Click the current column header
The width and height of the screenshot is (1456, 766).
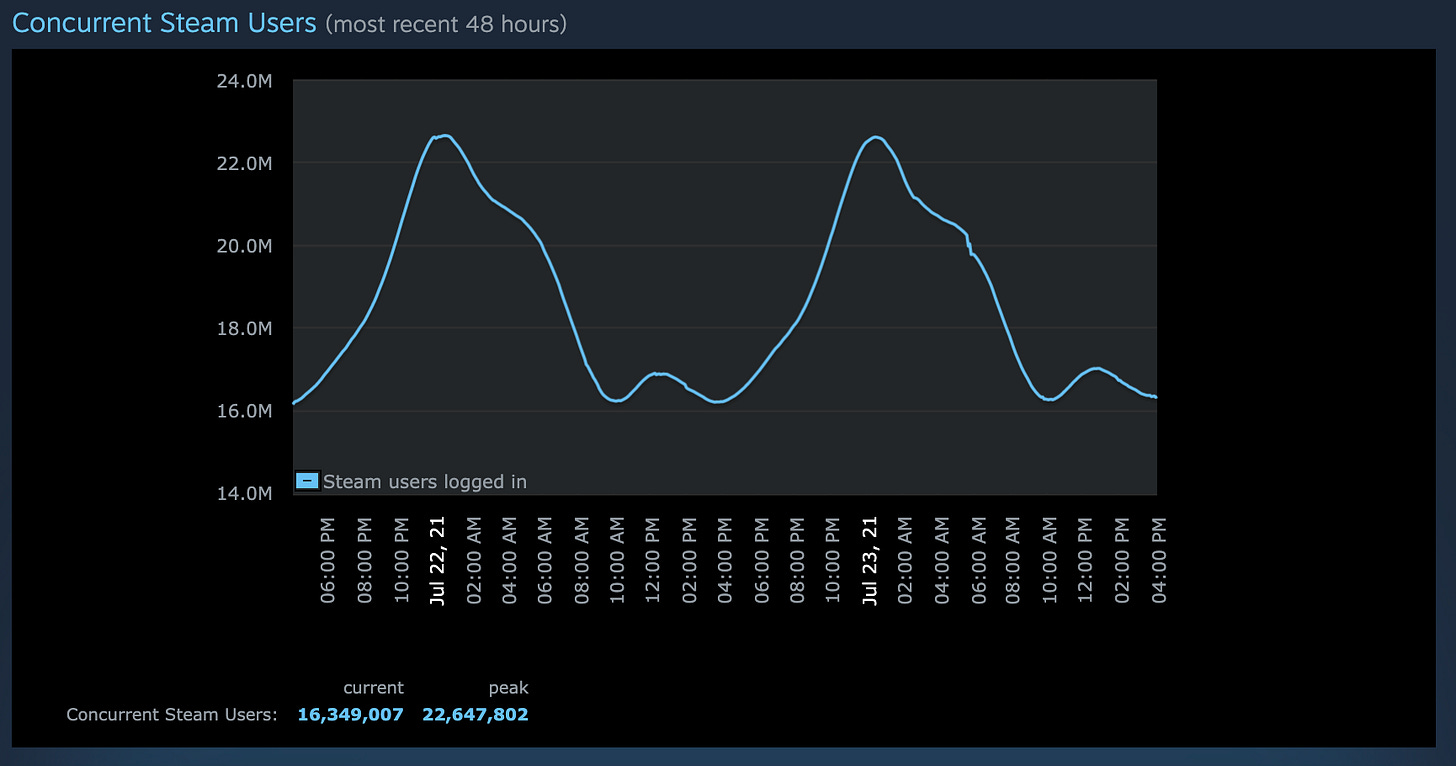coord(373,688)
